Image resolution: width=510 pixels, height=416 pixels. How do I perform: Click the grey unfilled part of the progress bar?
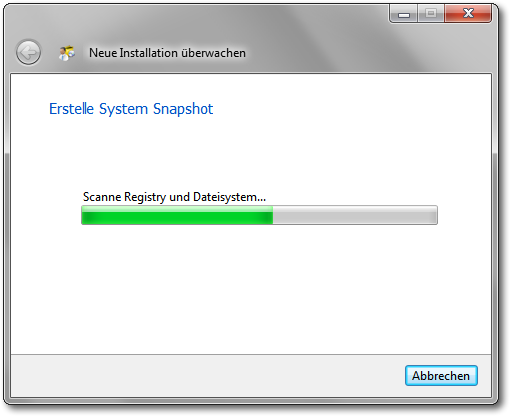point(355,215)
